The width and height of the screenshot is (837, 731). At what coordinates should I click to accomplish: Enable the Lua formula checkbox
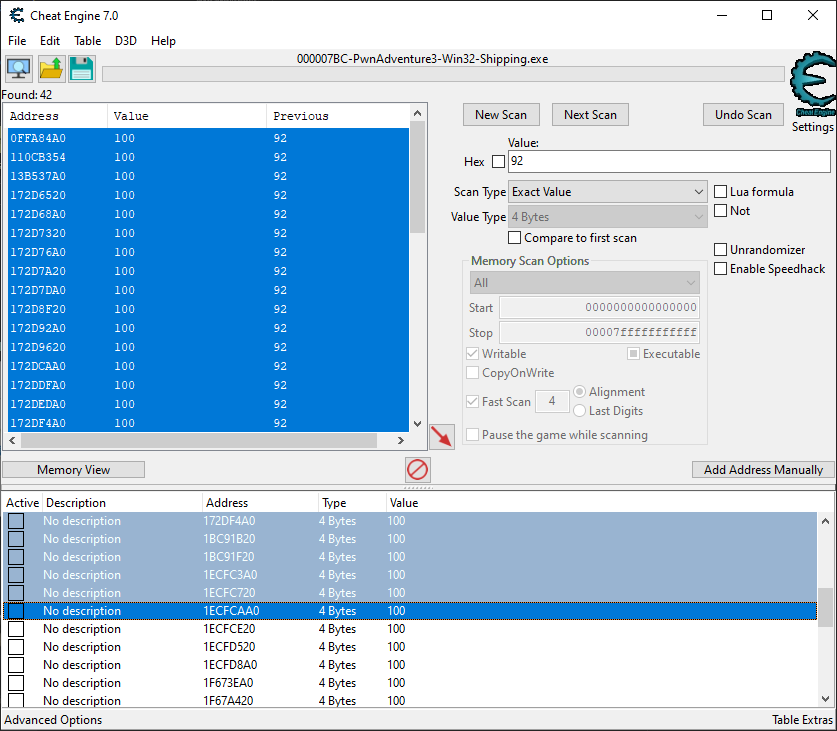pyautogui.click(x=721, y=192)
